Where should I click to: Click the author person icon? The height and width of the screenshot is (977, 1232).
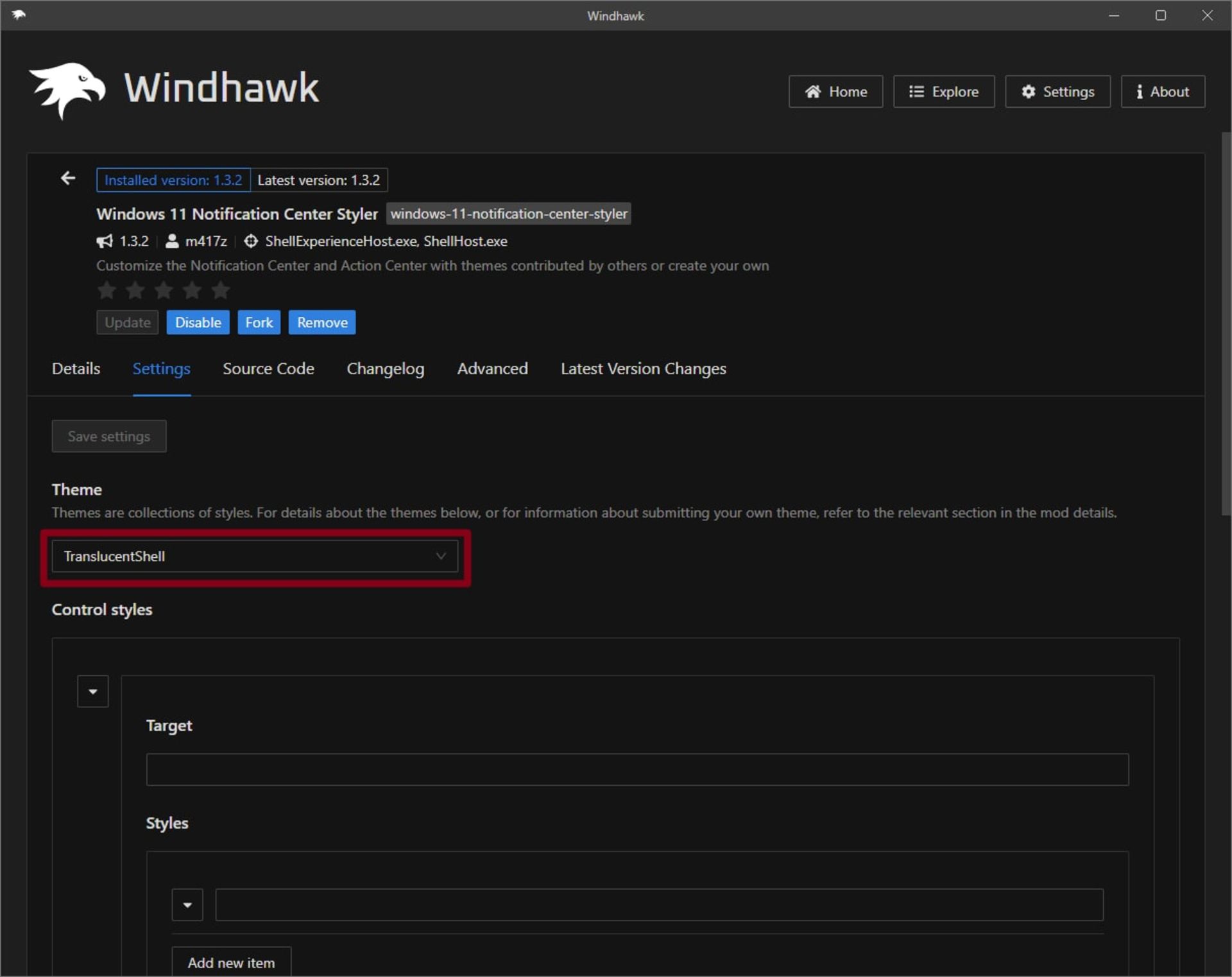tap(172, 241)
